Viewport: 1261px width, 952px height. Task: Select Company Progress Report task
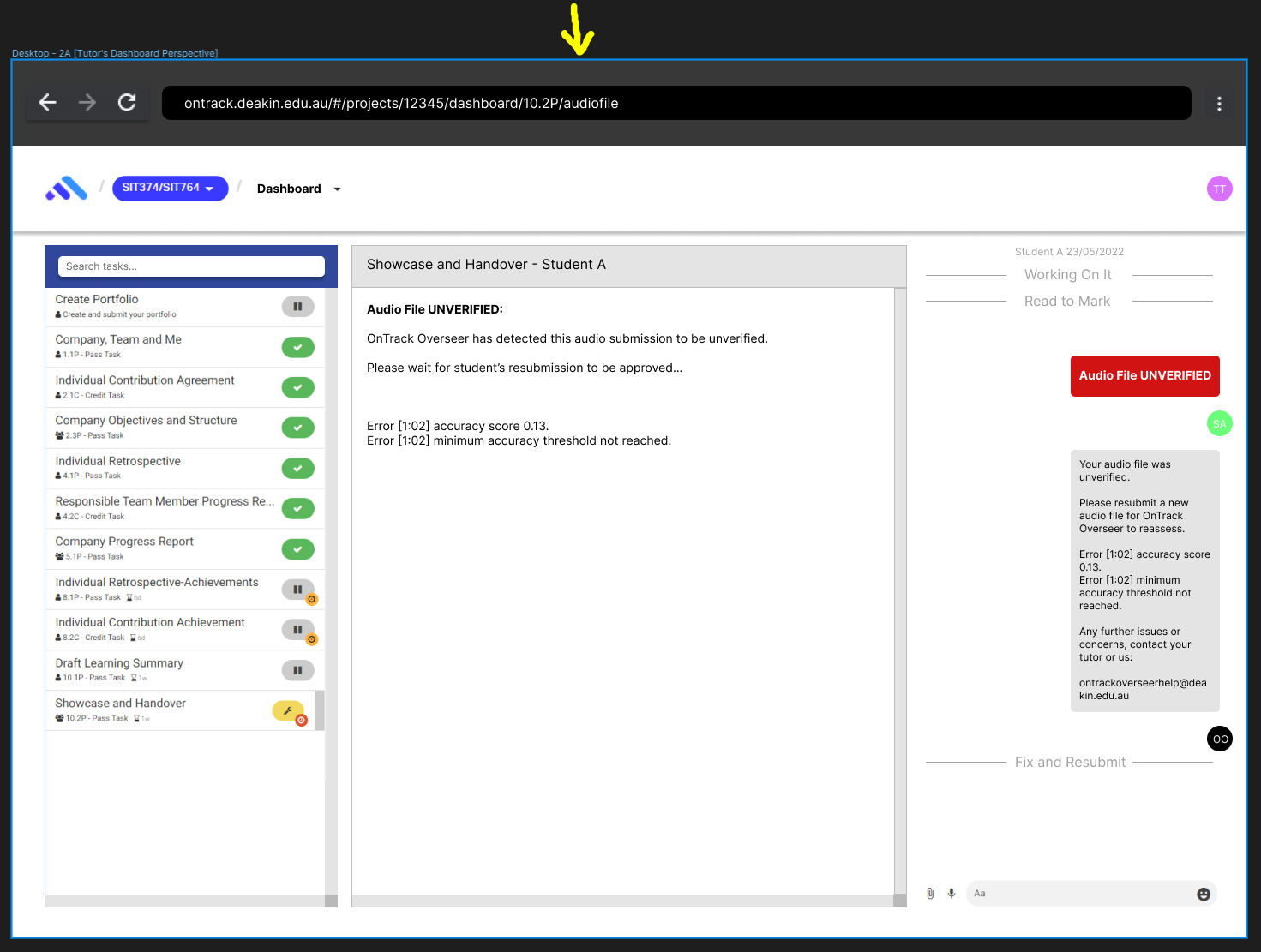click(x=124, y=542)
